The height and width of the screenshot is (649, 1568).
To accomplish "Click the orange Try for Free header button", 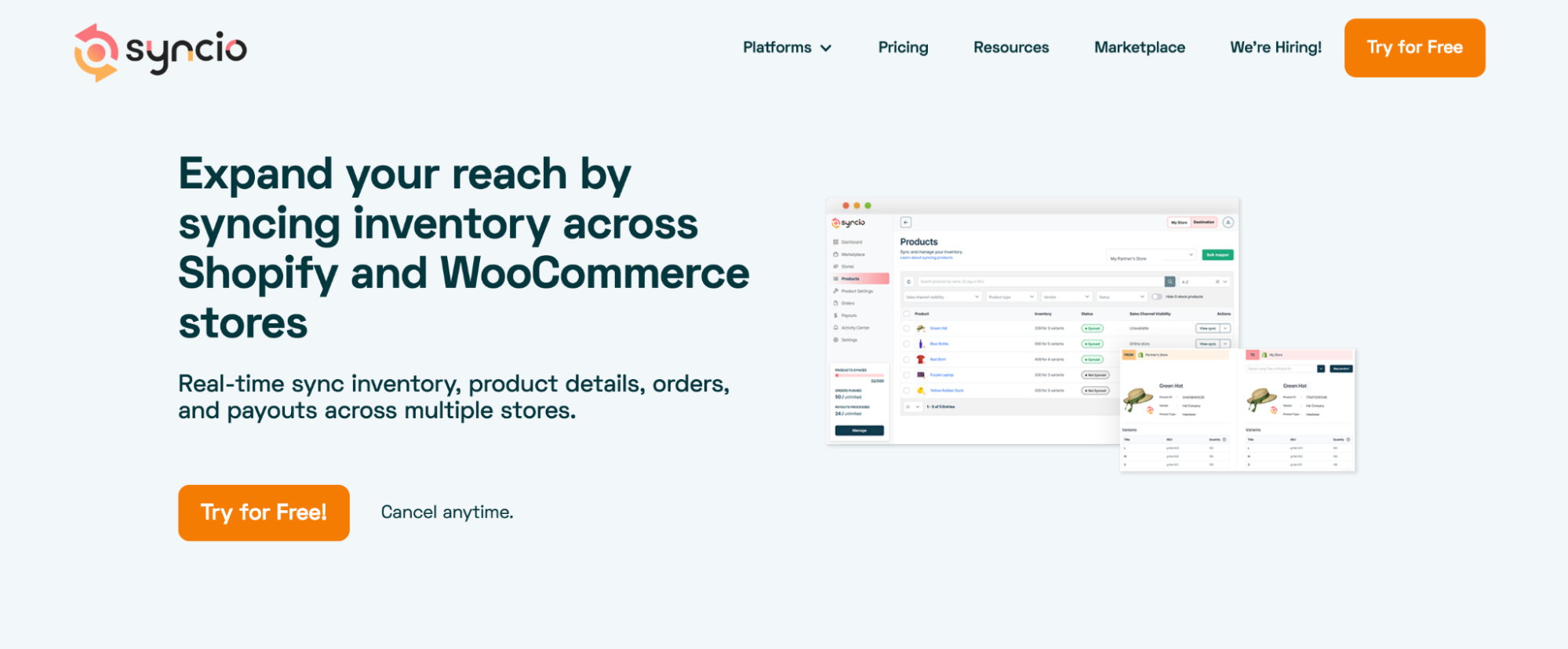I will 1414,48.
